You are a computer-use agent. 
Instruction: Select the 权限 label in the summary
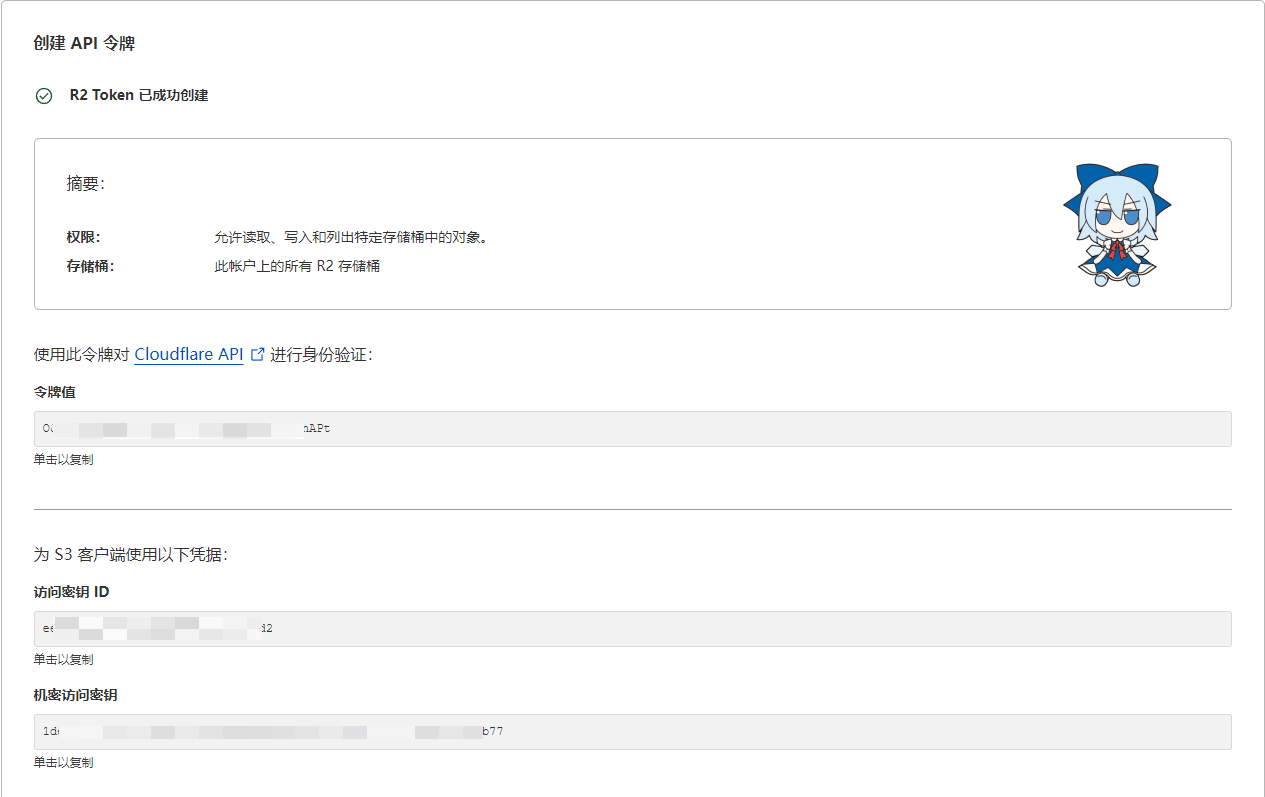coord(83,237)
